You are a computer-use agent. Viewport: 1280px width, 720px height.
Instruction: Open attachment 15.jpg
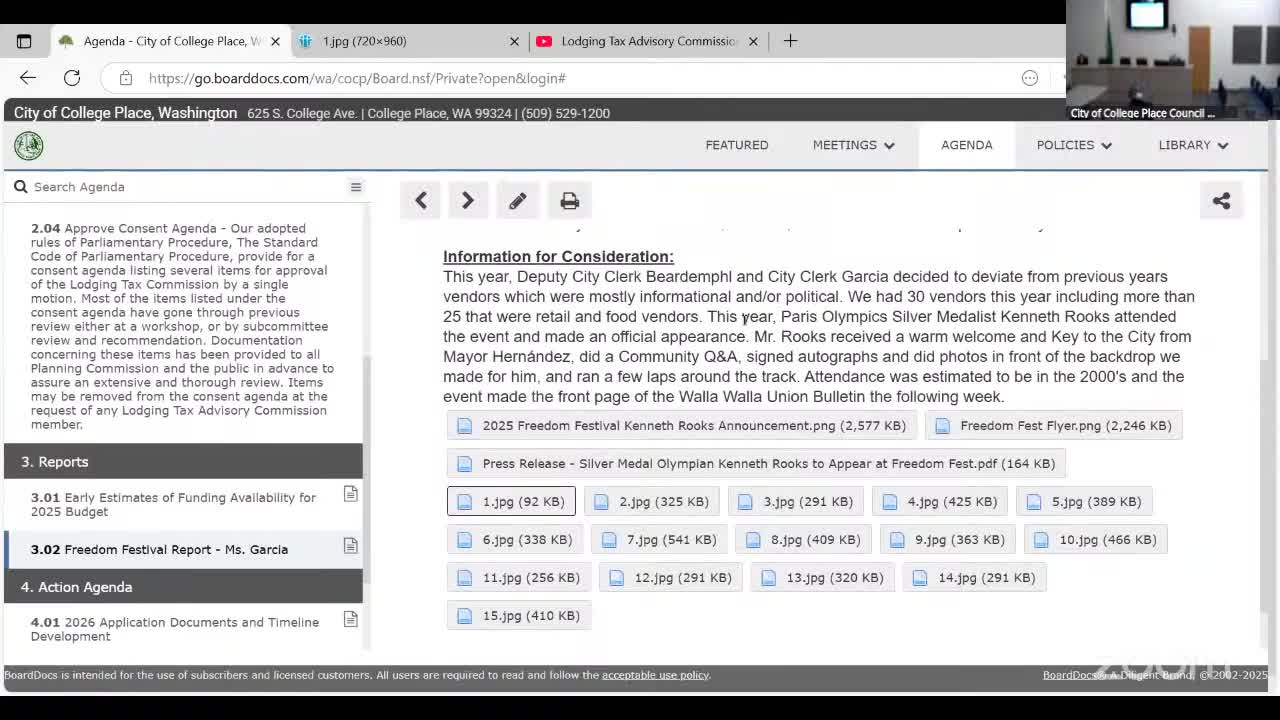tap(518, 616)
